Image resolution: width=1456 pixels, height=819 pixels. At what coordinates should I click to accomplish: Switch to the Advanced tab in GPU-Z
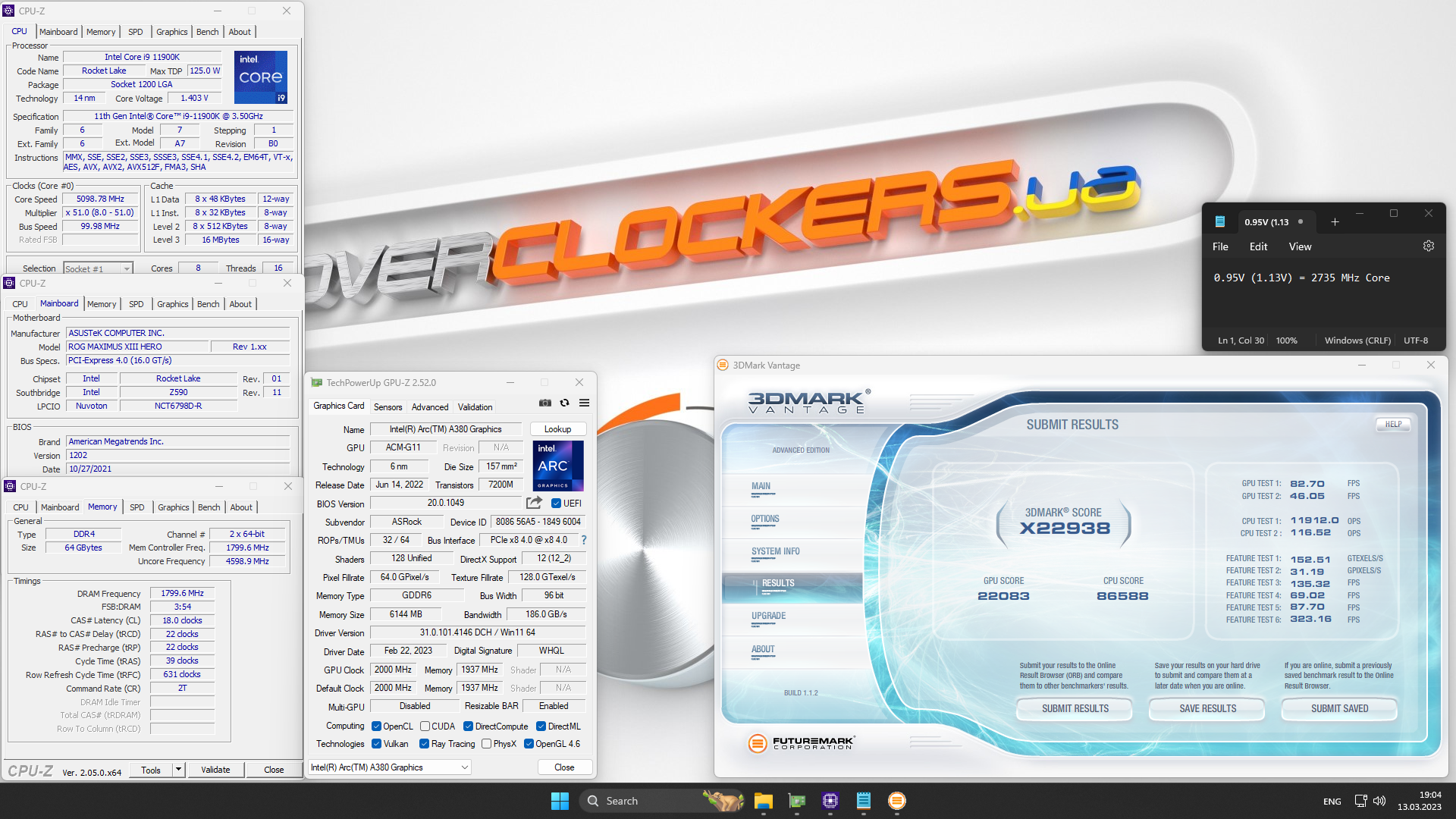pyautogui.click(x=430, y=406)
